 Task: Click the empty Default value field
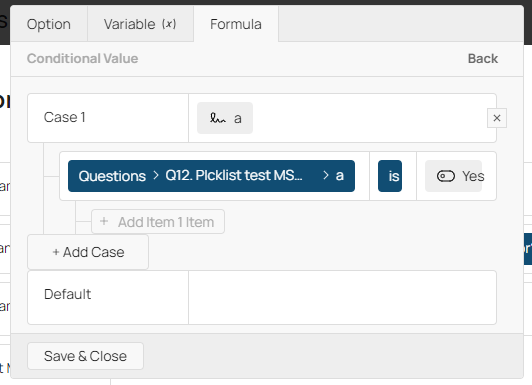tap(342, 297)
